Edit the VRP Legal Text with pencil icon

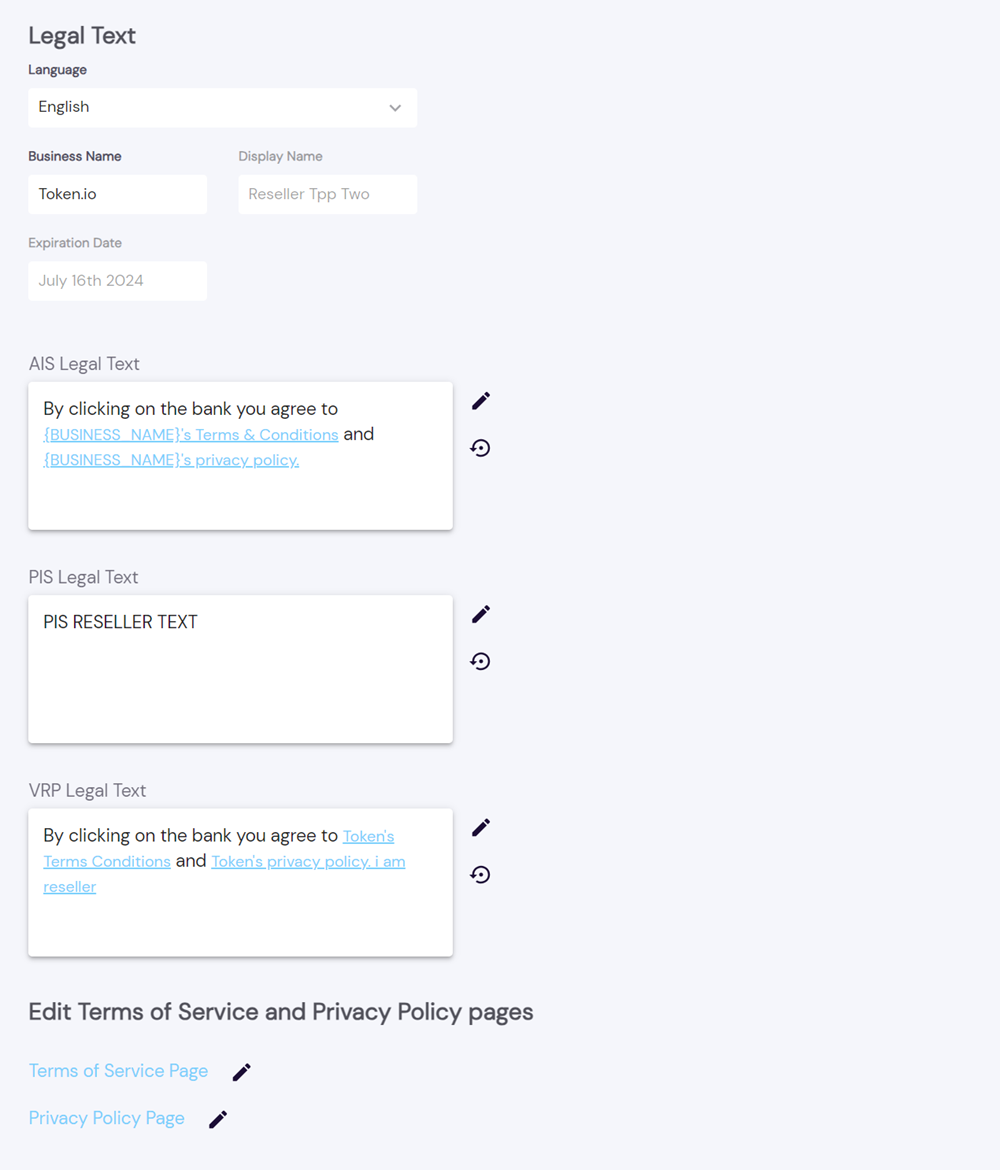click(x=481, y=828)
